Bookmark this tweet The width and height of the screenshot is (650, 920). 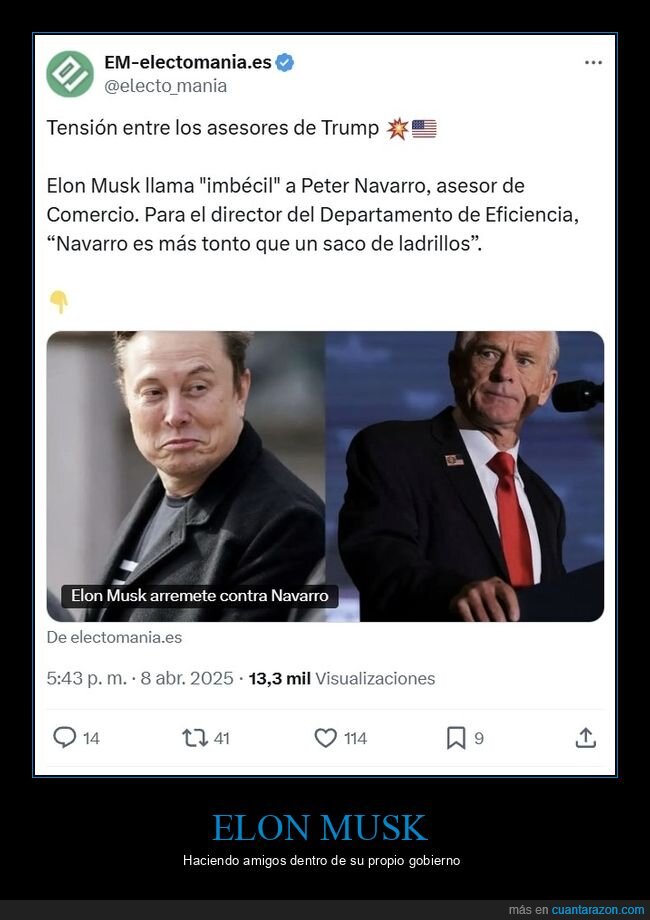click(456, 738)
